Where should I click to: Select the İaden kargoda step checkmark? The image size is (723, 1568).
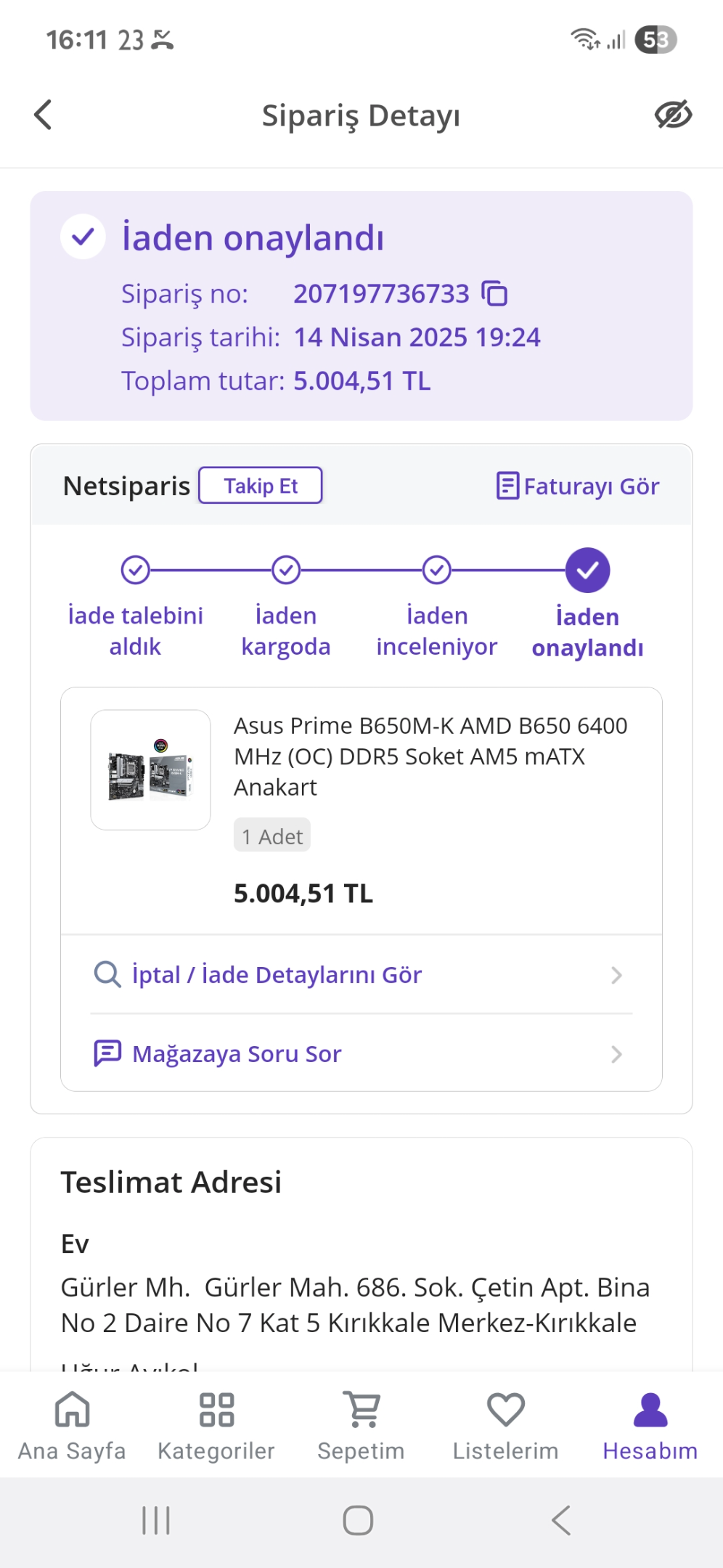pyautogui.click(x=286, y=571)
